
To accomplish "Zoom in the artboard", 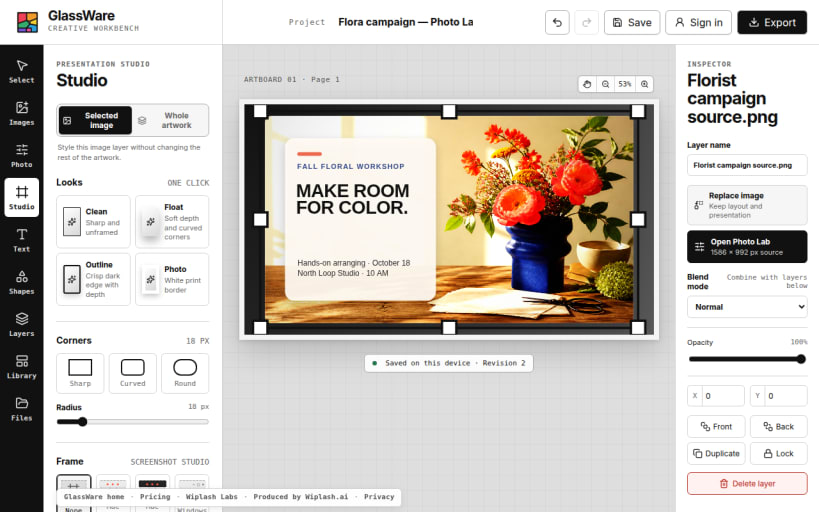I will (x=645, y=84).
